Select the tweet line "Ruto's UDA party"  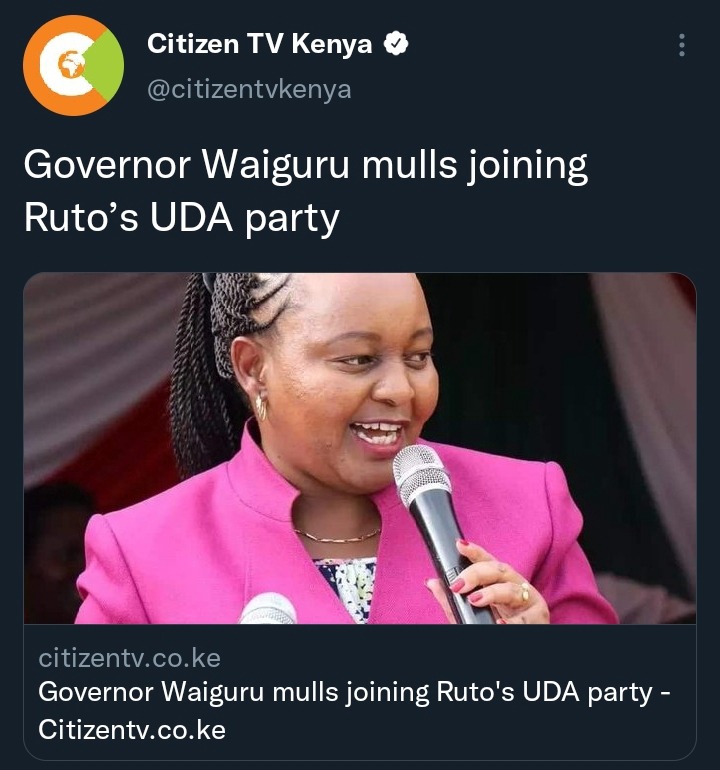click(182, 218)
